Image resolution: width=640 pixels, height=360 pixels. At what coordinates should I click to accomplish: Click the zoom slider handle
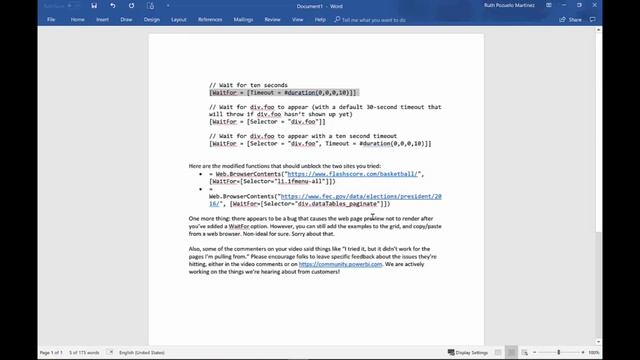click(x=559, y=352)
